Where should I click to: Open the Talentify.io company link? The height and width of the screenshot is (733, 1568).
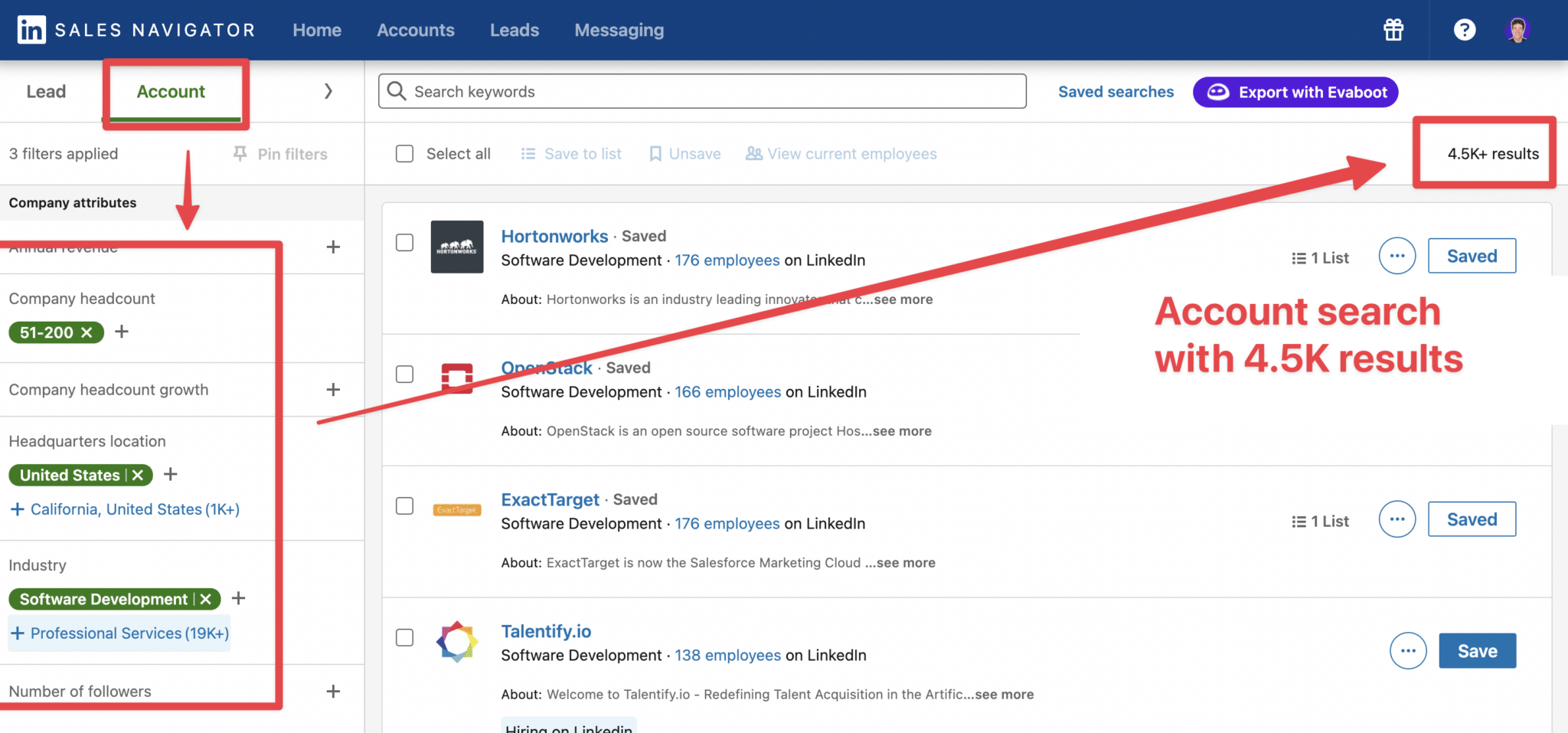point(546,632)
